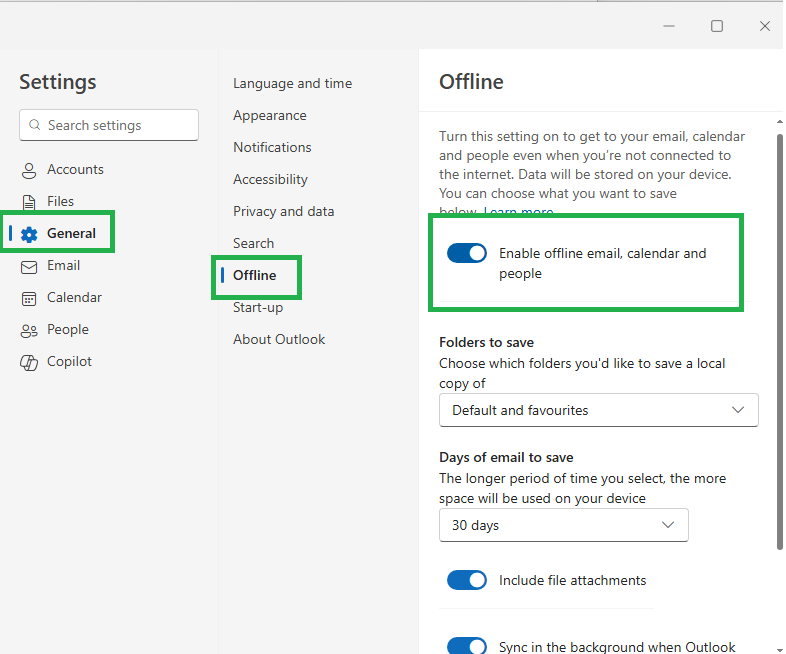This screenshot has height=654, width=786.
Task: Open Folders to save dropdown
Action: click(599, 410)
